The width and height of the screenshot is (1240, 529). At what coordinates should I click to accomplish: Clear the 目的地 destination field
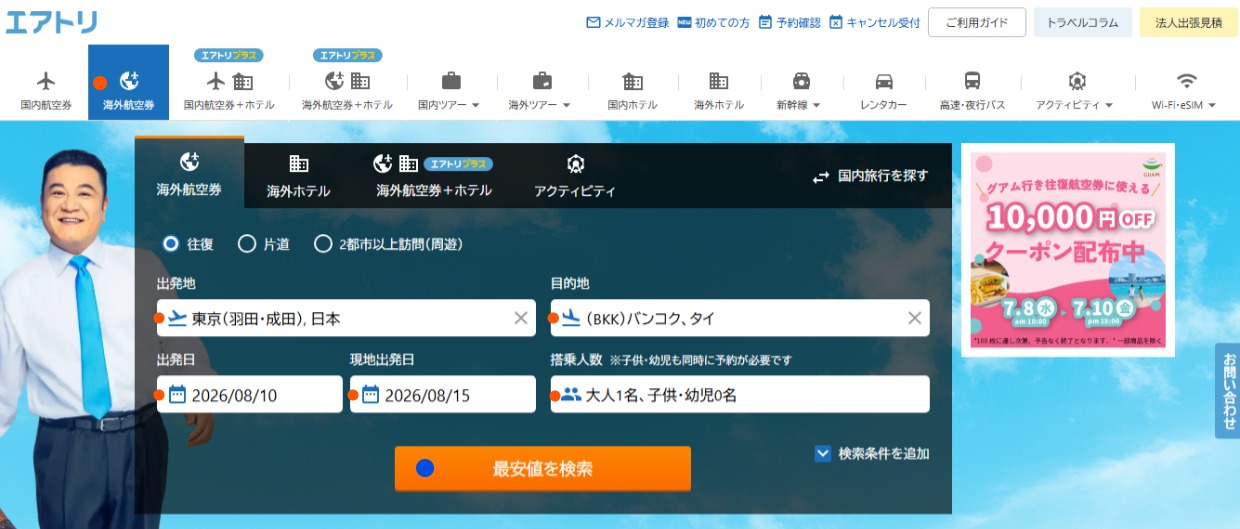pyautogui.click(x=914, y=318)
